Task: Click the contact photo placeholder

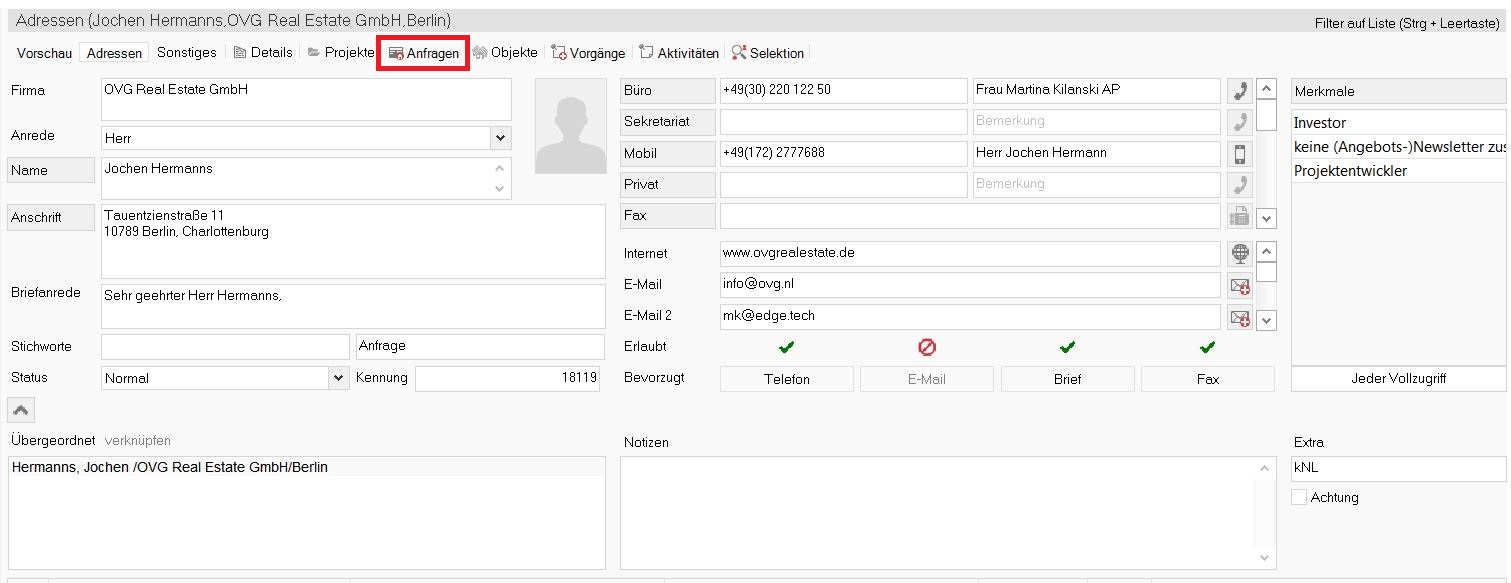Action: tap(571, 127)
